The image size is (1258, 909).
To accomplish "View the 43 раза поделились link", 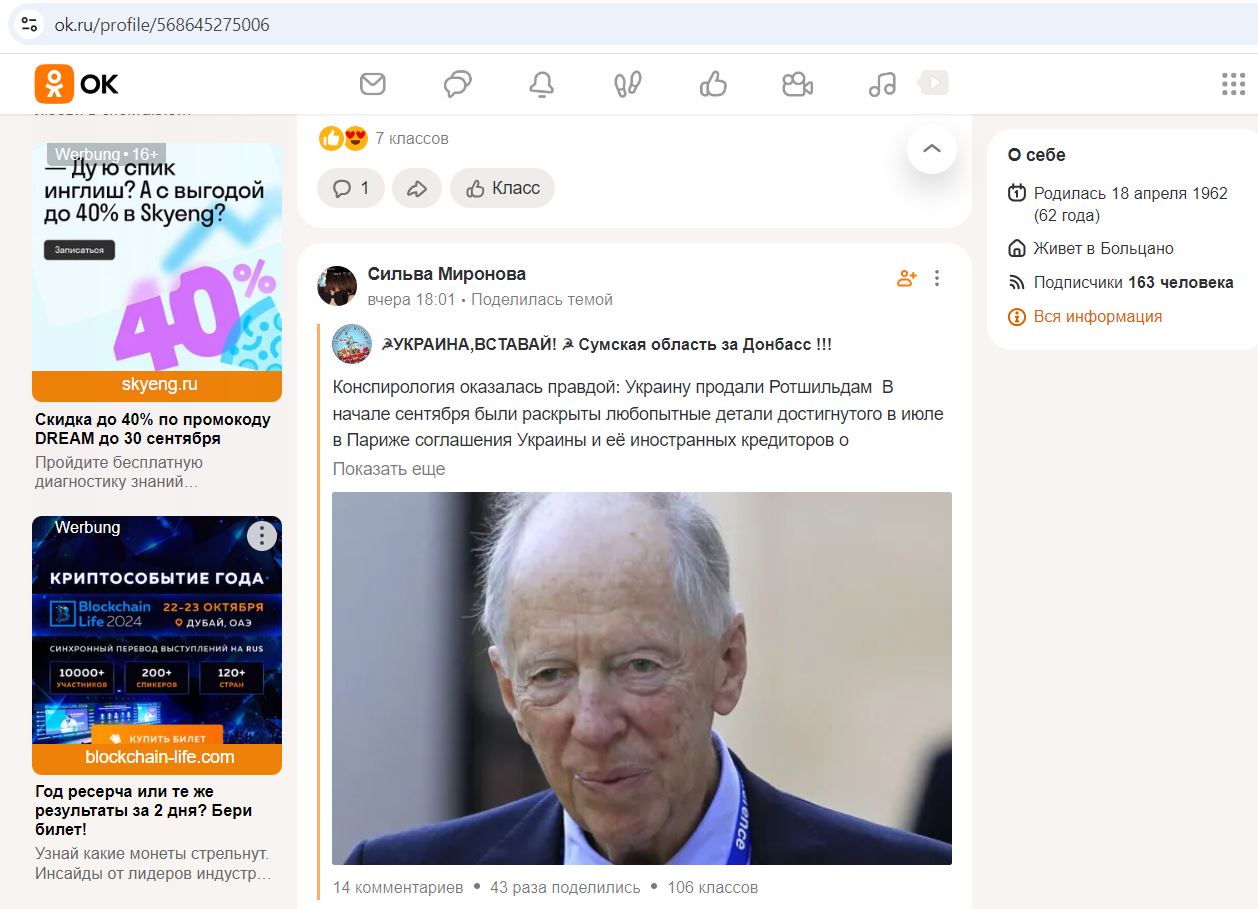I will point(565,887).
